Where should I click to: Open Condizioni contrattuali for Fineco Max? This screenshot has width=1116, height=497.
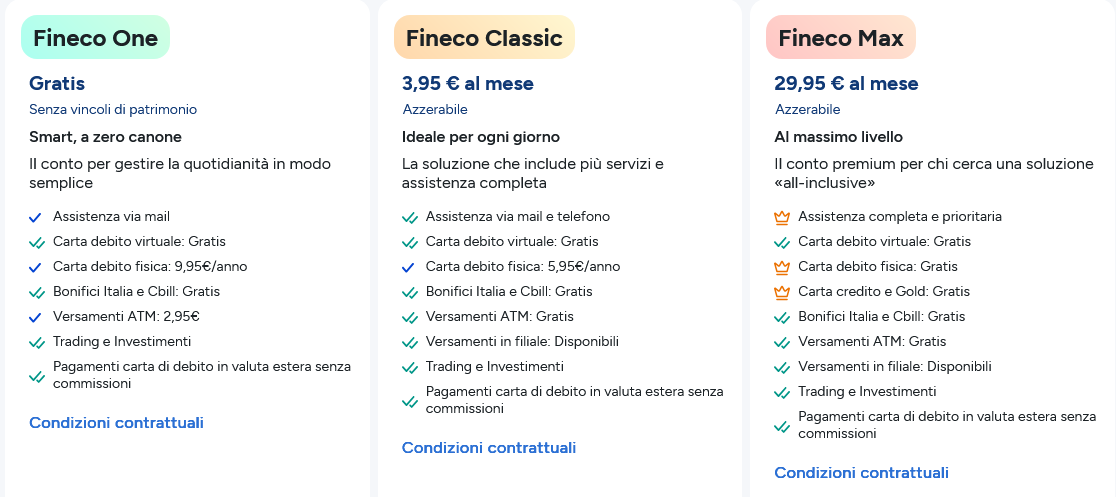tap(861, 473)
